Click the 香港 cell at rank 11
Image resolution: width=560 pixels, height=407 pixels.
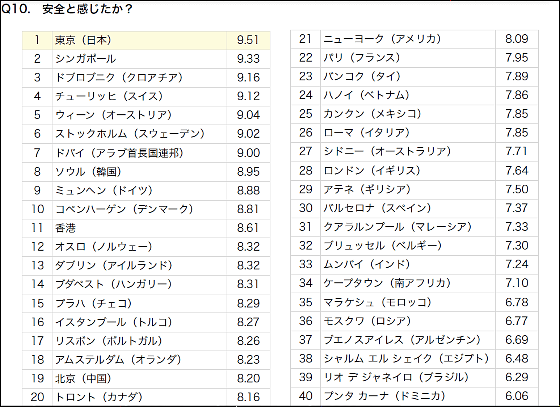(139, 228)
